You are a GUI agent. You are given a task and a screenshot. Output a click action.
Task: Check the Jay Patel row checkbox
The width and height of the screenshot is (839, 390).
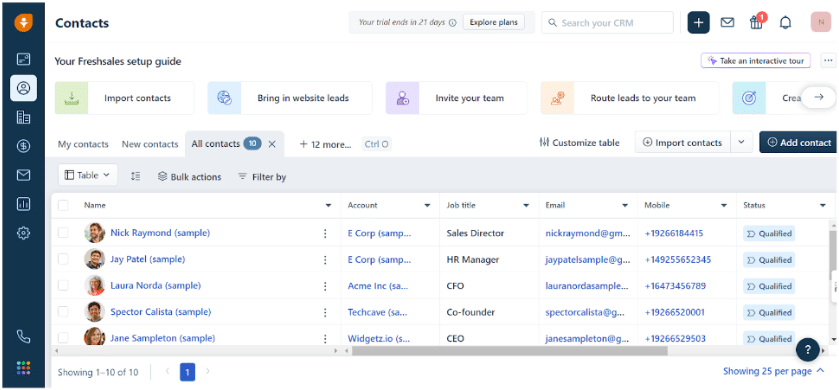63,259
